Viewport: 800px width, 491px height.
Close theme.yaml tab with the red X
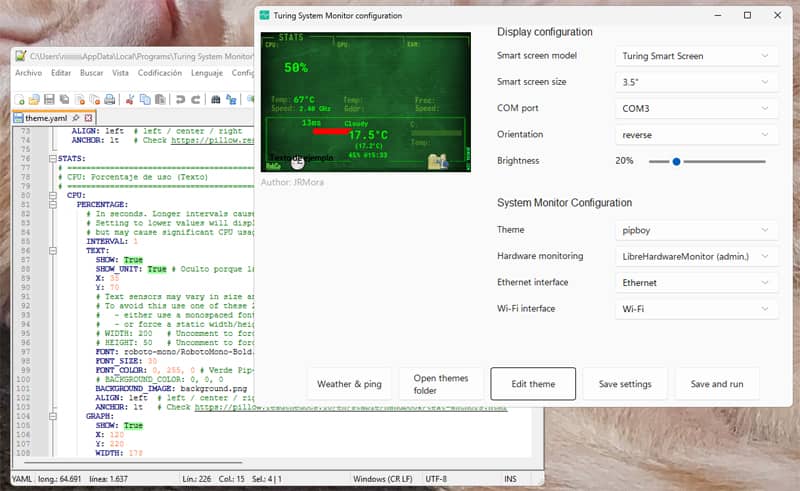tap(88, 118)
